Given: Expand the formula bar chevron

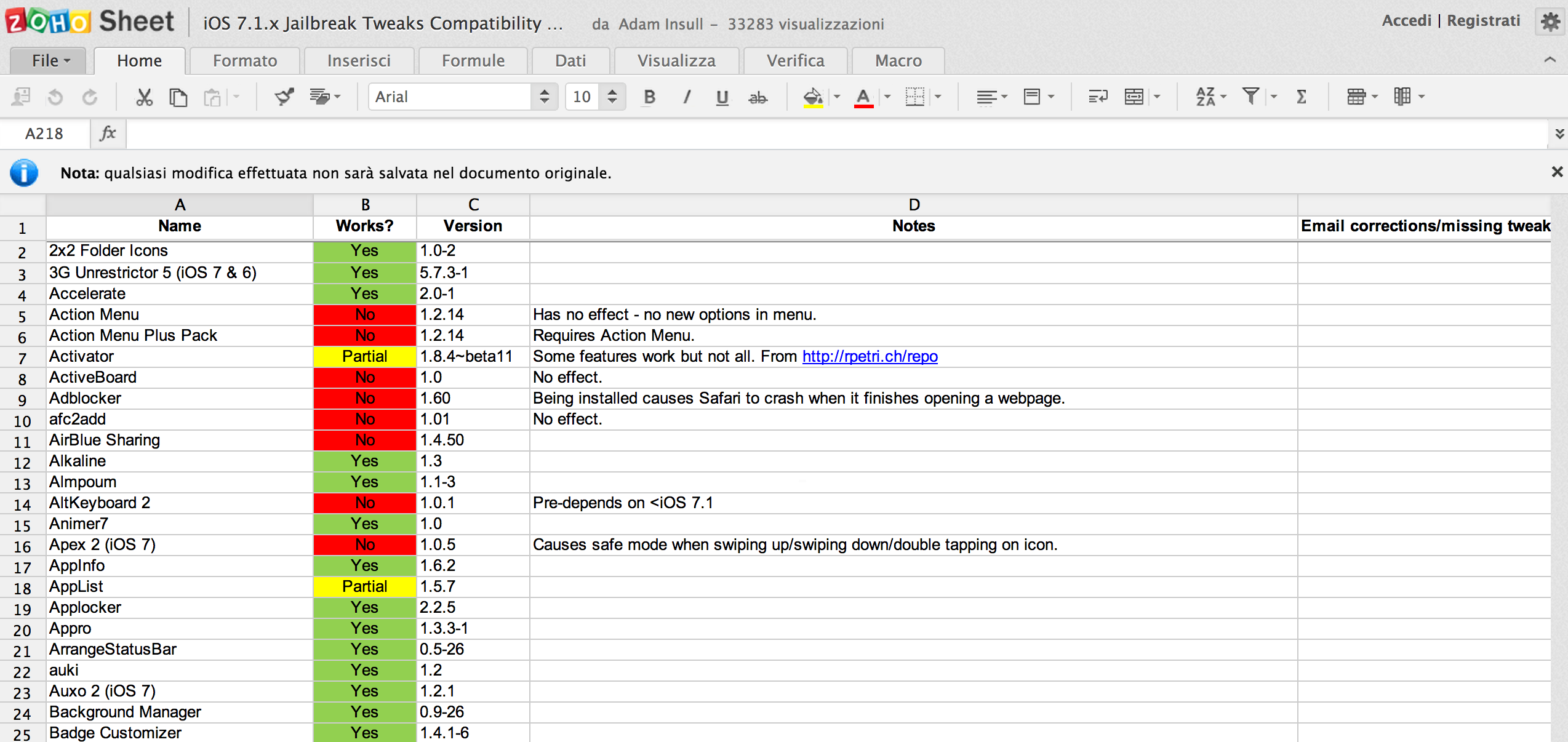Looking at the screenshot, I should [1559, 134].
